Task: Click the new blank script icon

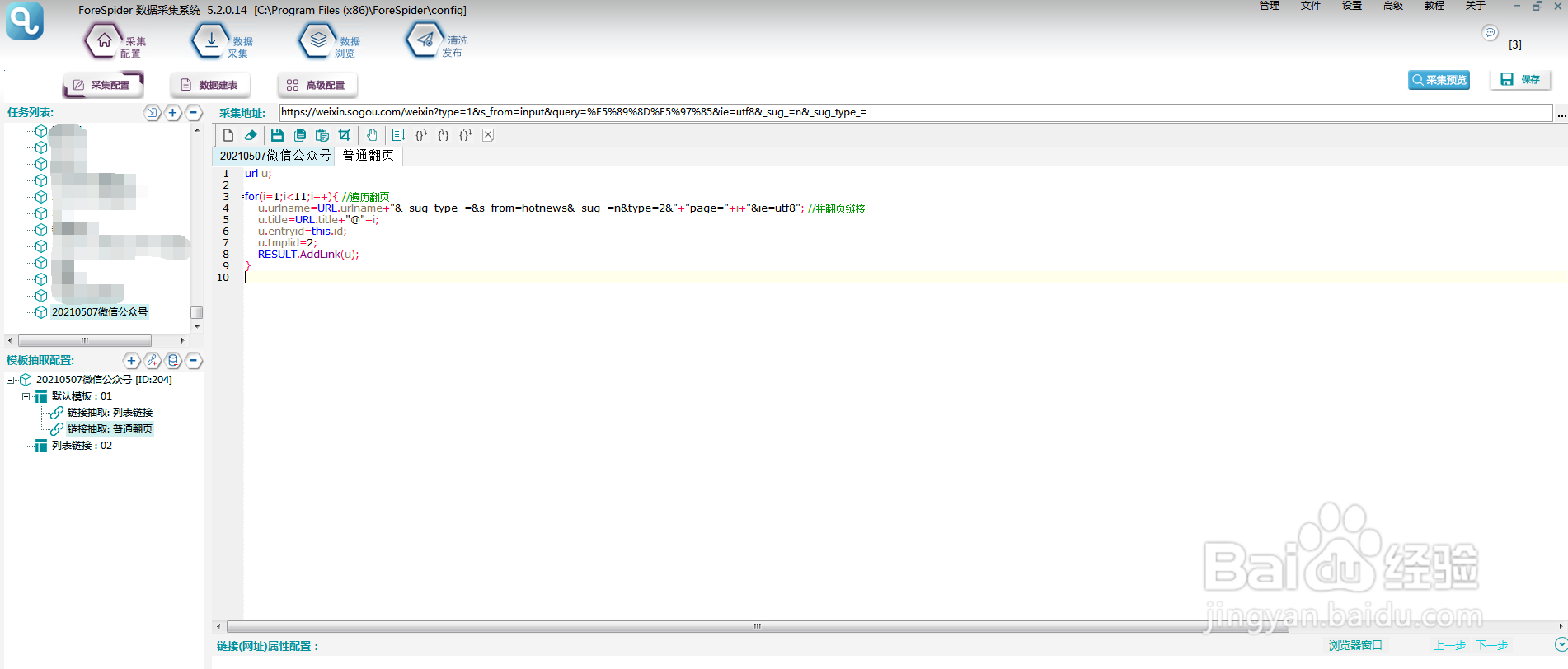Action: [228, 135]
